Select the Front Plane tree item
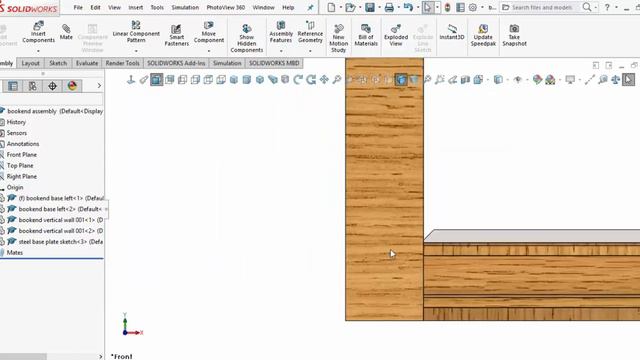Viewport: 640px width, 360px height. [x=22, y=155]
